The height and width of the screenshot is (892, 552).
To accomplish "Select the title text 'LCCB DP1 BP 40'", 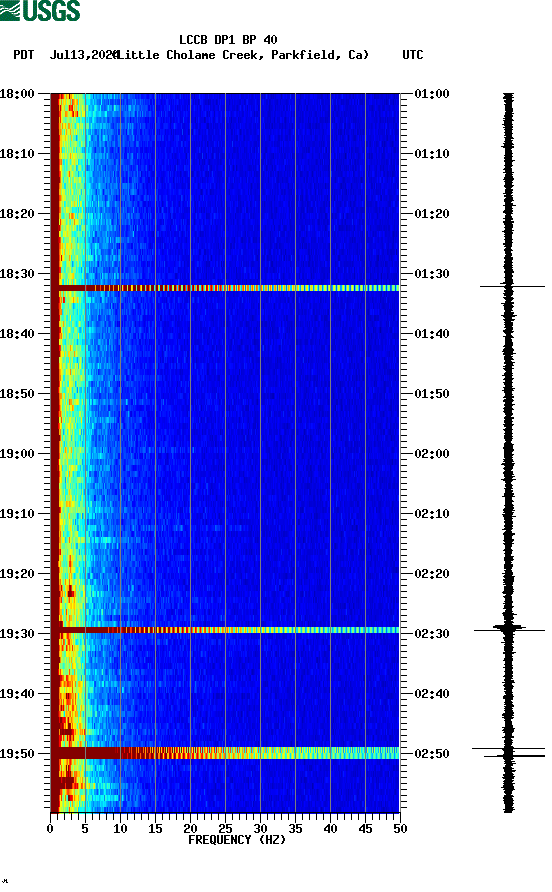I will point(228,40).
